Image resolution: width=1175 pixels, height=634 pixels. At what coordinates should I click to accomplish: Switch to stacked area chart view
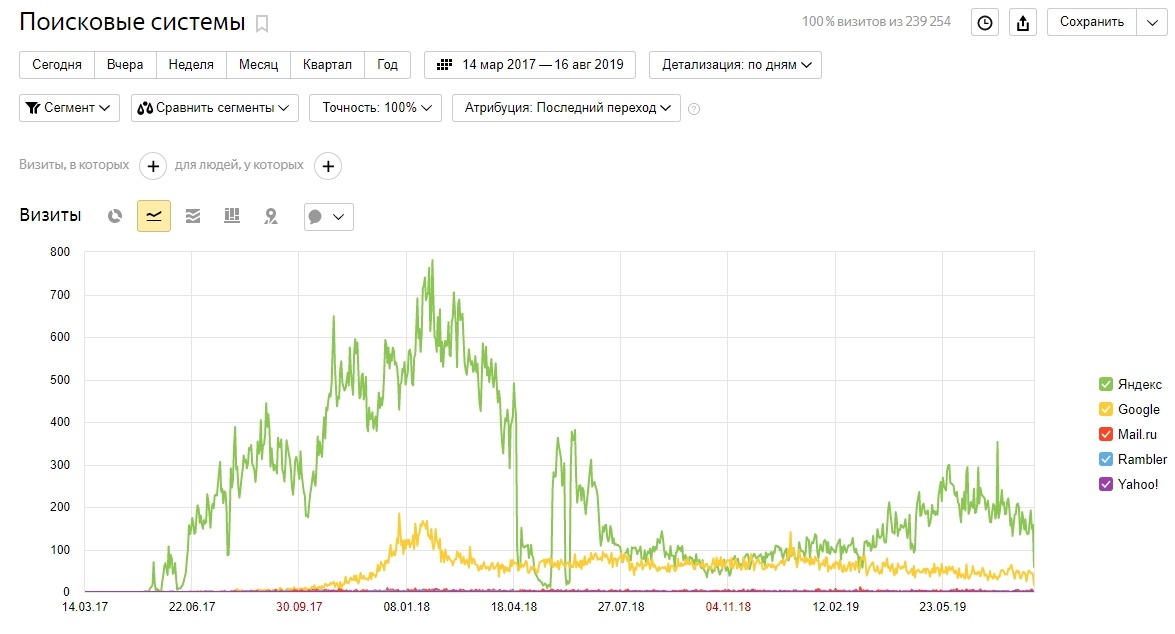pyautogui.click(x=193, y=216)
